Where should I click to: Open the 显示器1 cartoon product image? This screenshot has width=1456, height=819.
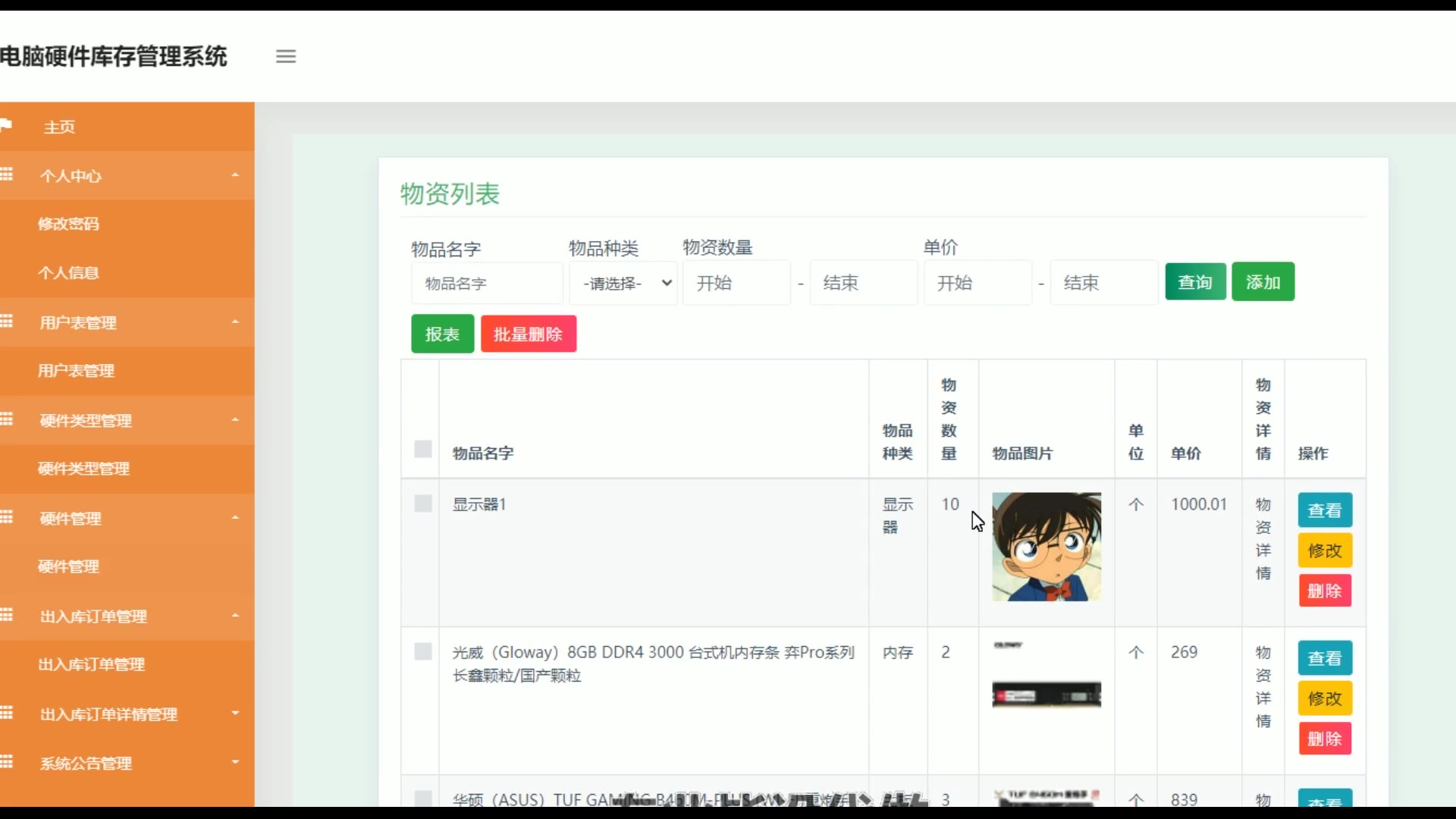(x=1046, y=547)
